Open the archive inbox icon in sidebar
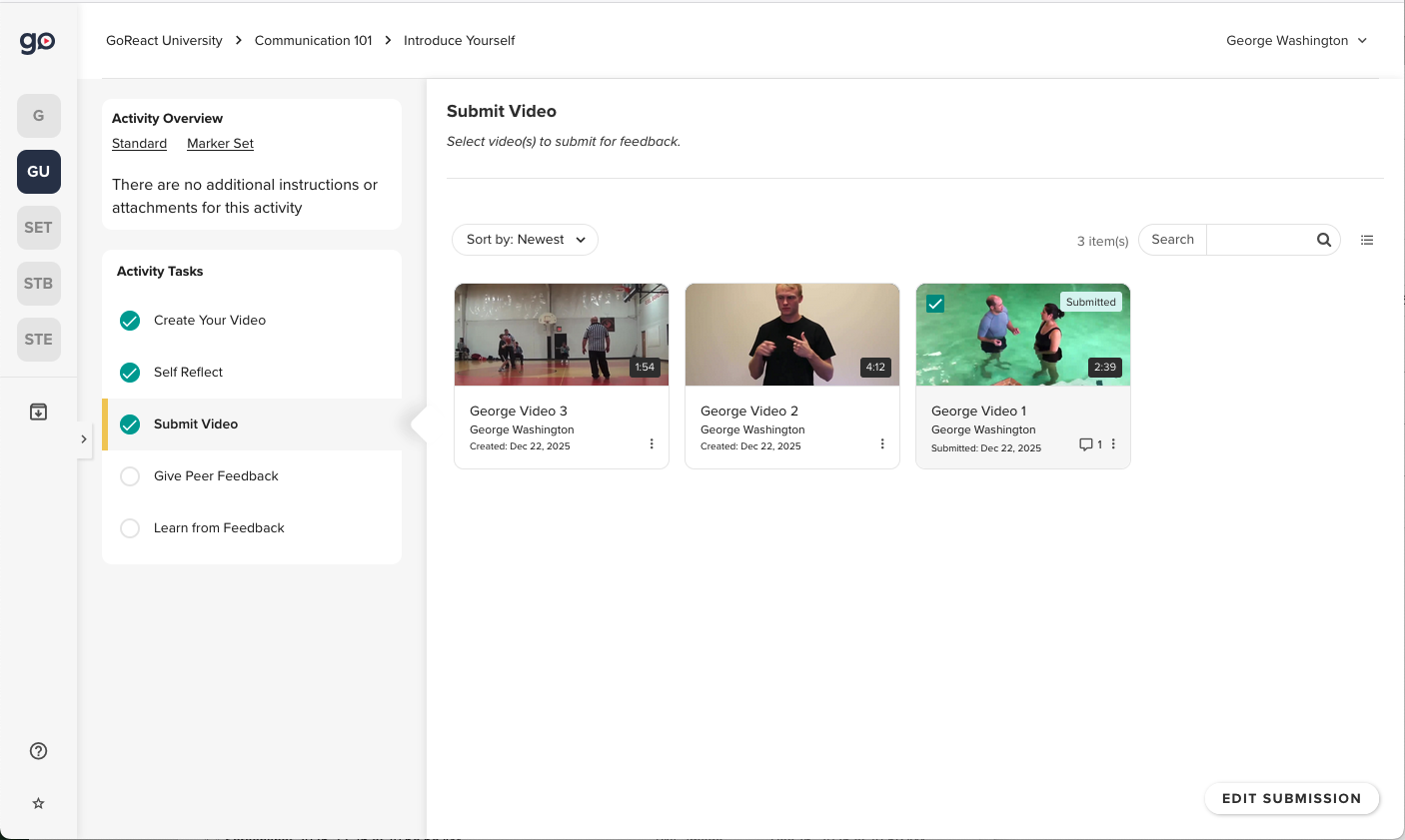Image resolution: width=1405 pixels, height=840 pixels. (38, 411)
